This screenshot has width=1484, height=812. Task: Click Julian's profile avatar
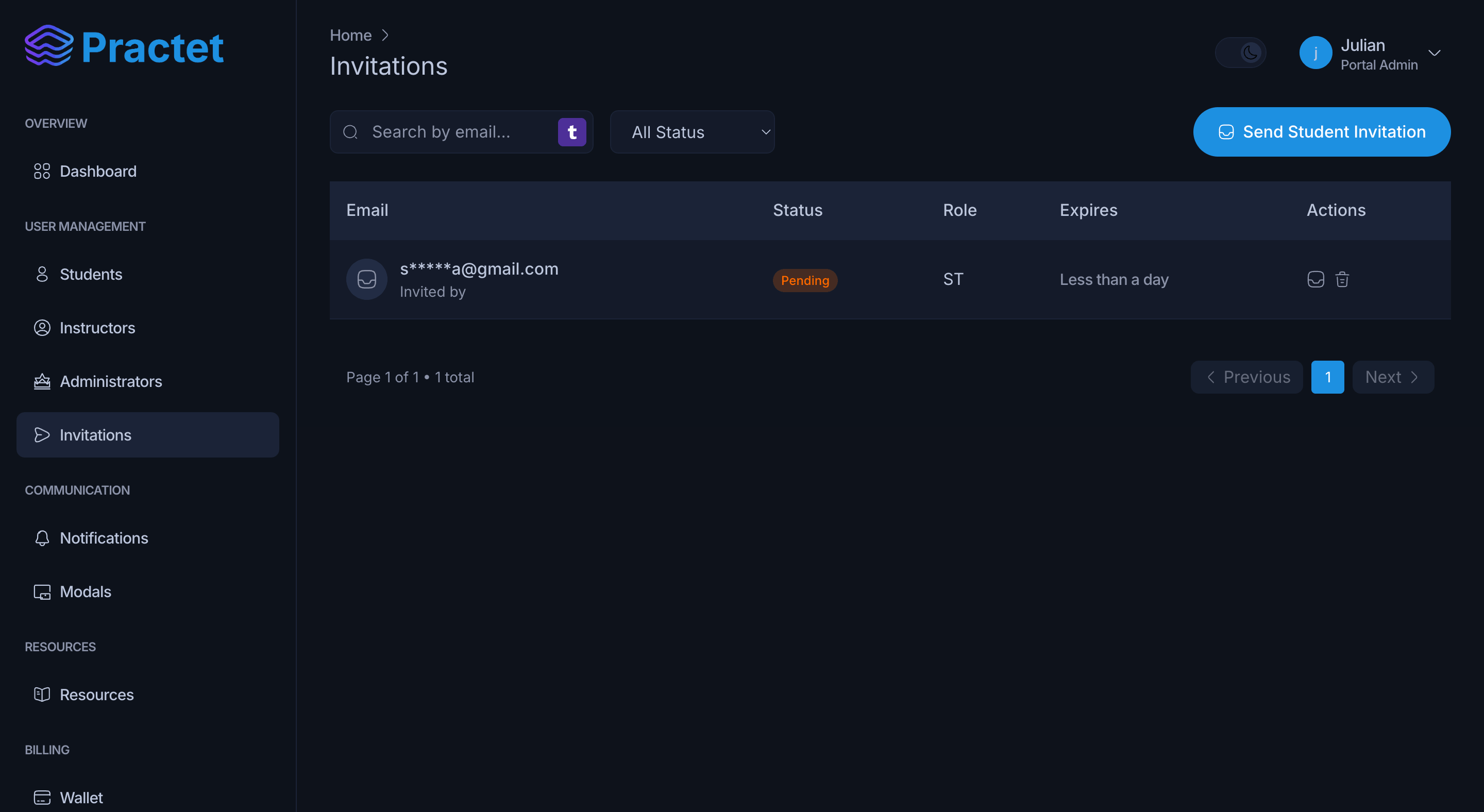click(1316, 53)
